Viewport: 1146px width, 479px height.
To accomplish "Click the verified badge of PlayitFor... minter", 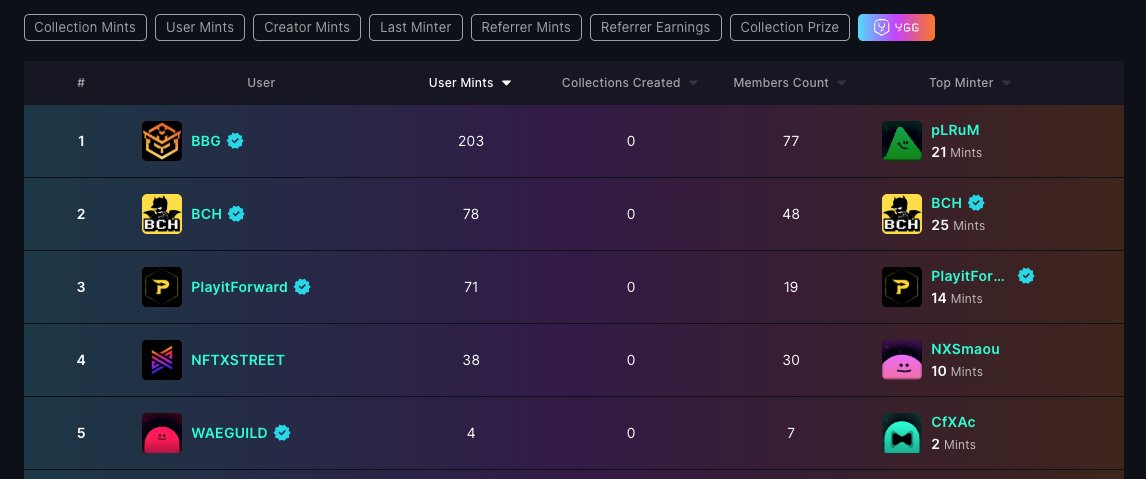I will coord(1026,276).
